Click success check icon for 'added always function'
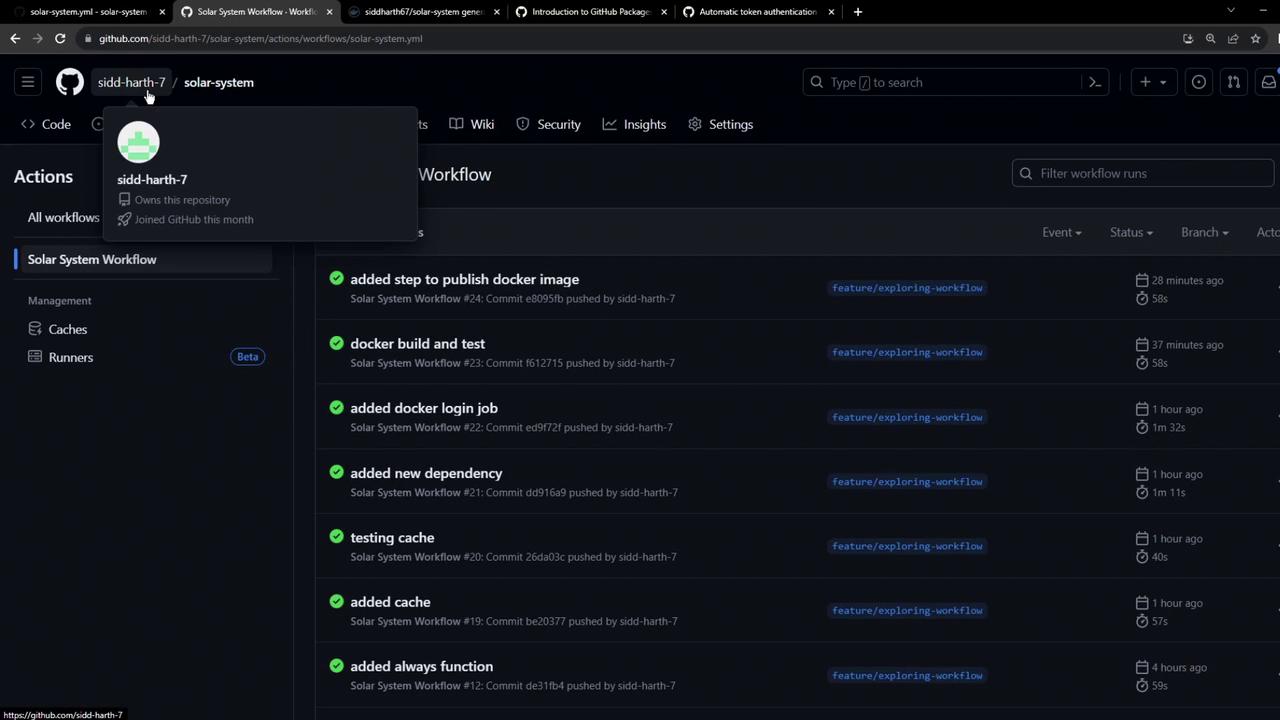This screenshot has height=720, width=1280. coord(336,665)
